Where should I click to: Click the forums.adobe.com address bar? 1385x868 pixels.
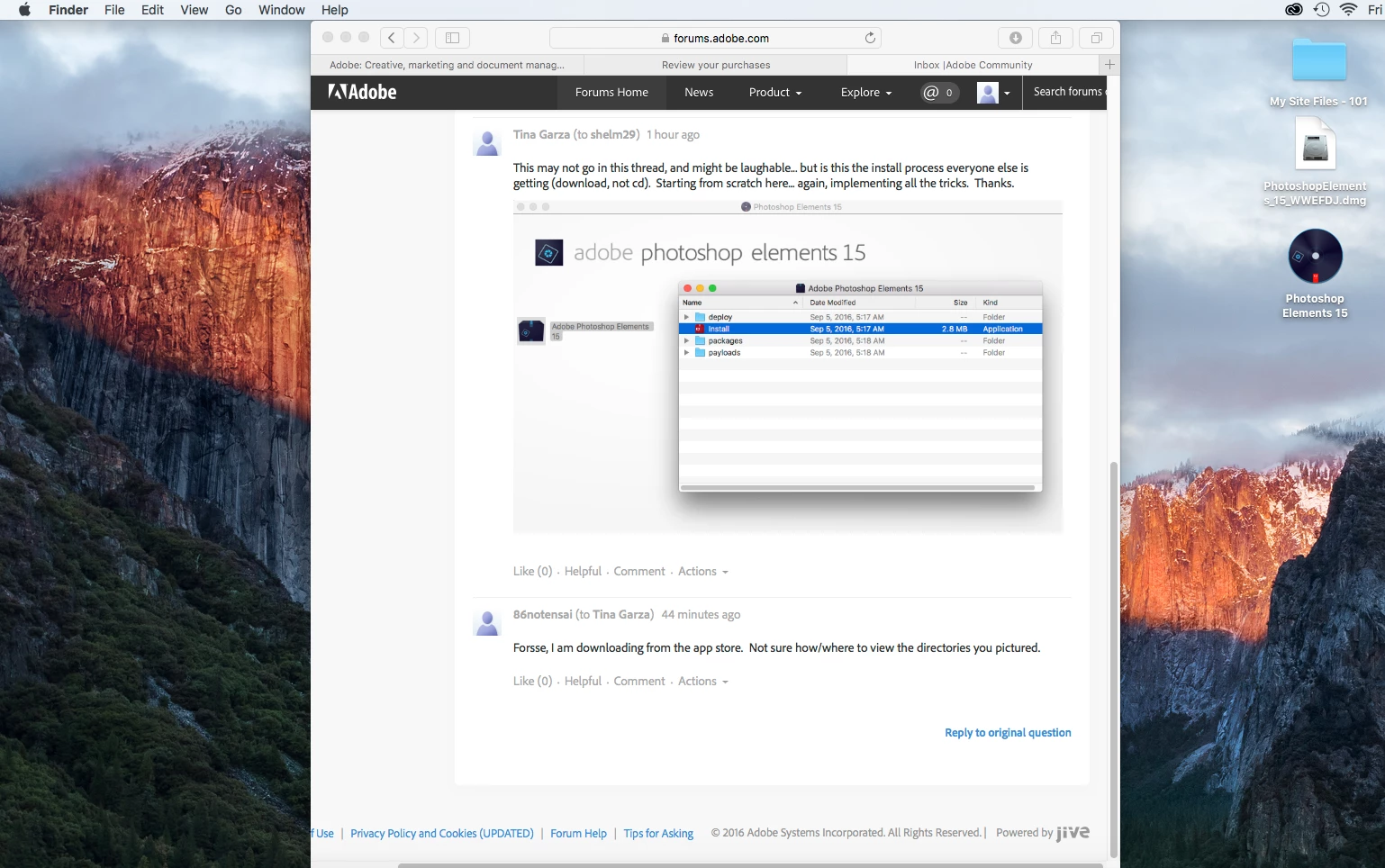pos(715,38)
